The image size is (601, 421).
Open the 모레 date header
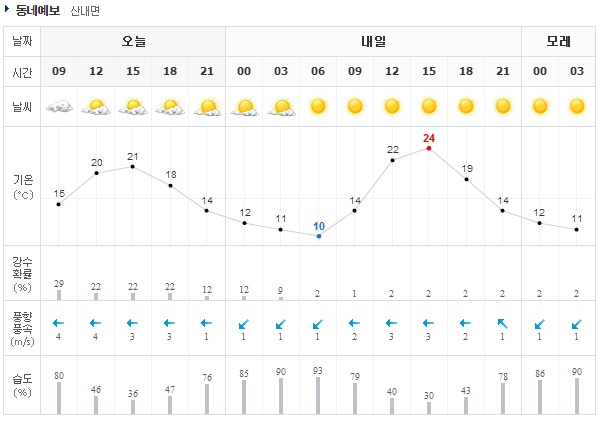(558, 42)
